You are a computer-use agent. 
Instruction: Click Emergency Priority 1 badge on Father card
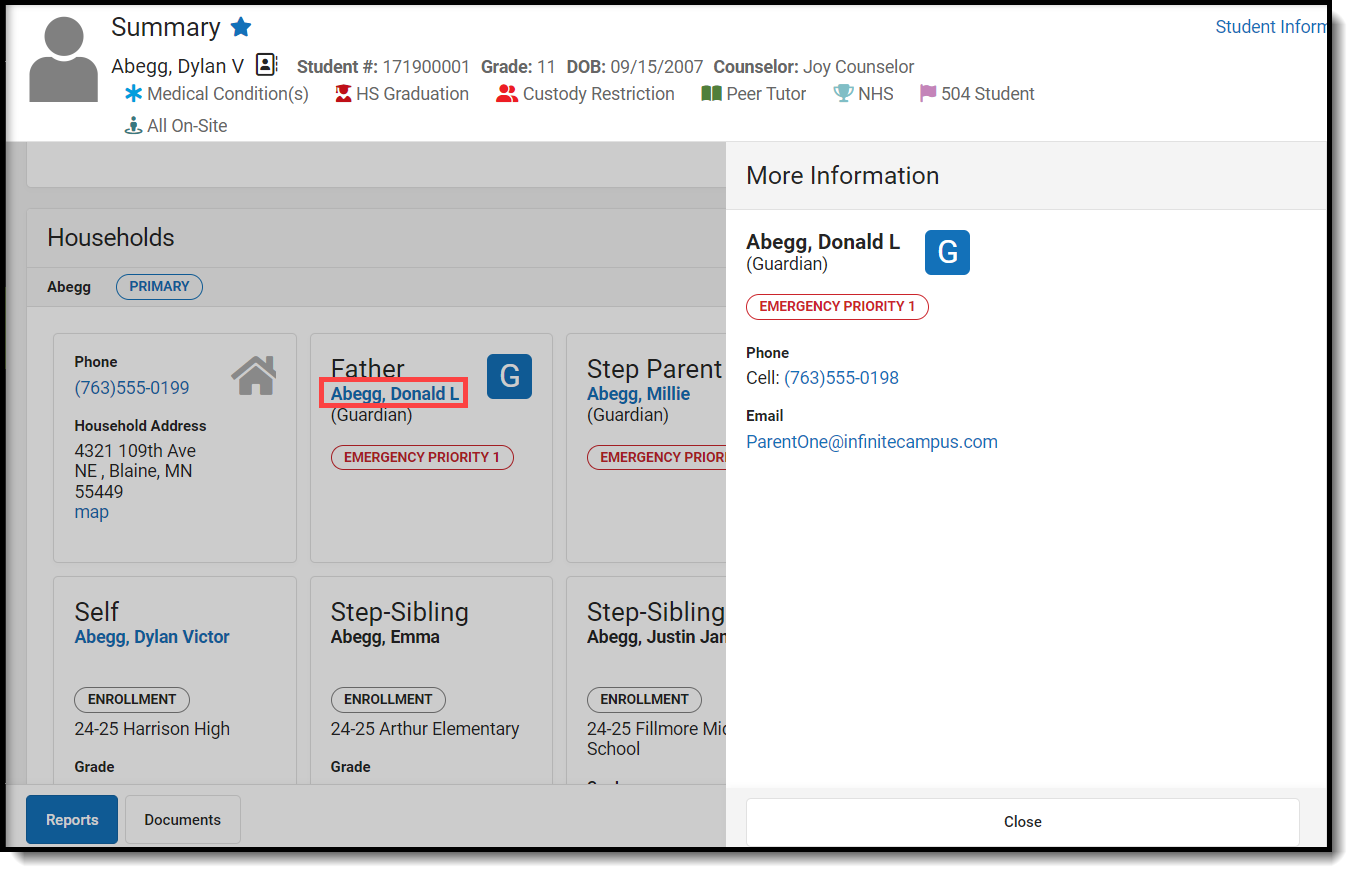pyautogui.click(x=422, y=458)
